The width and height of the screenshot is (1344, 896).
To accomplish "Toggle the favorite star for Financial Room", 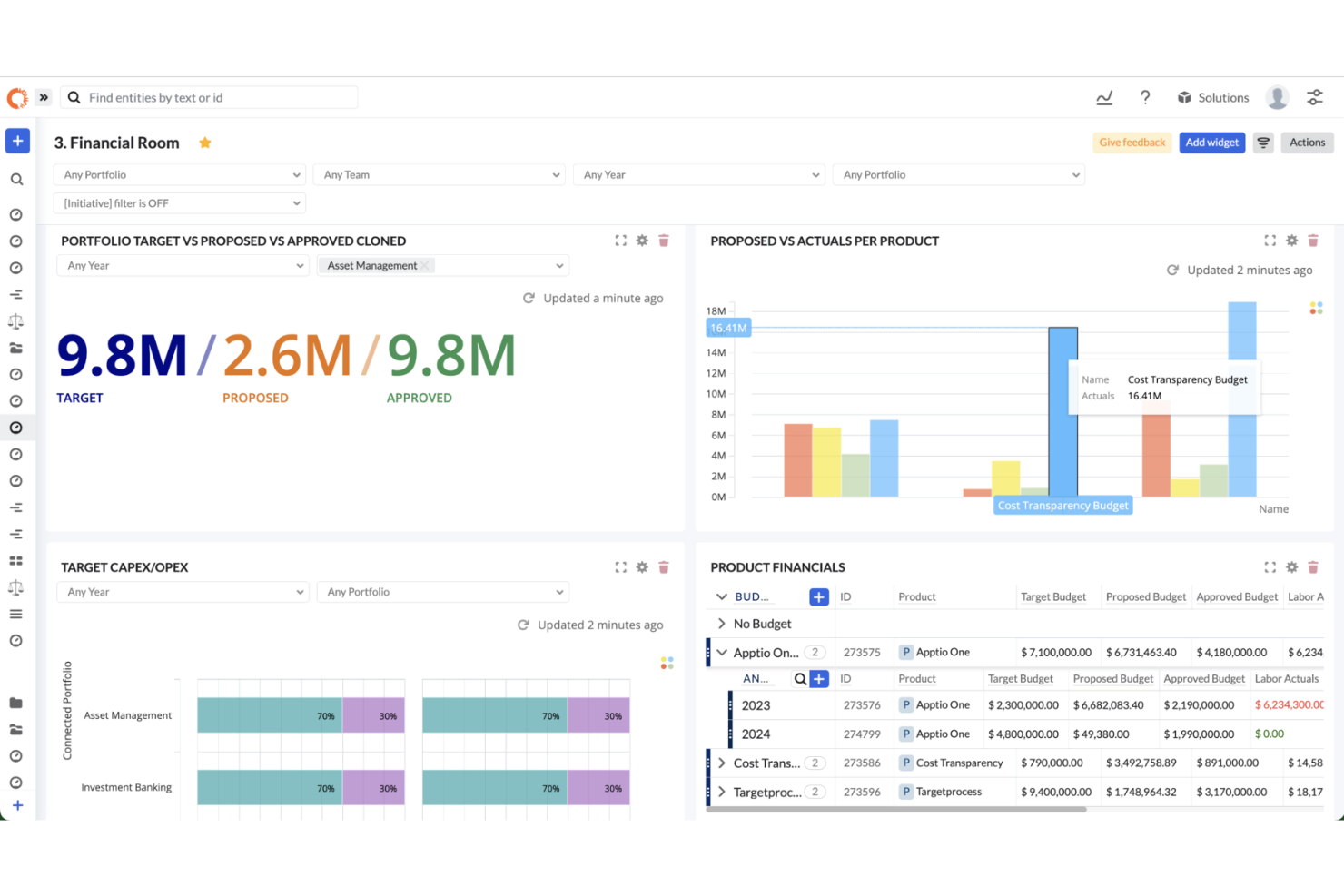I will coord(205,143).
